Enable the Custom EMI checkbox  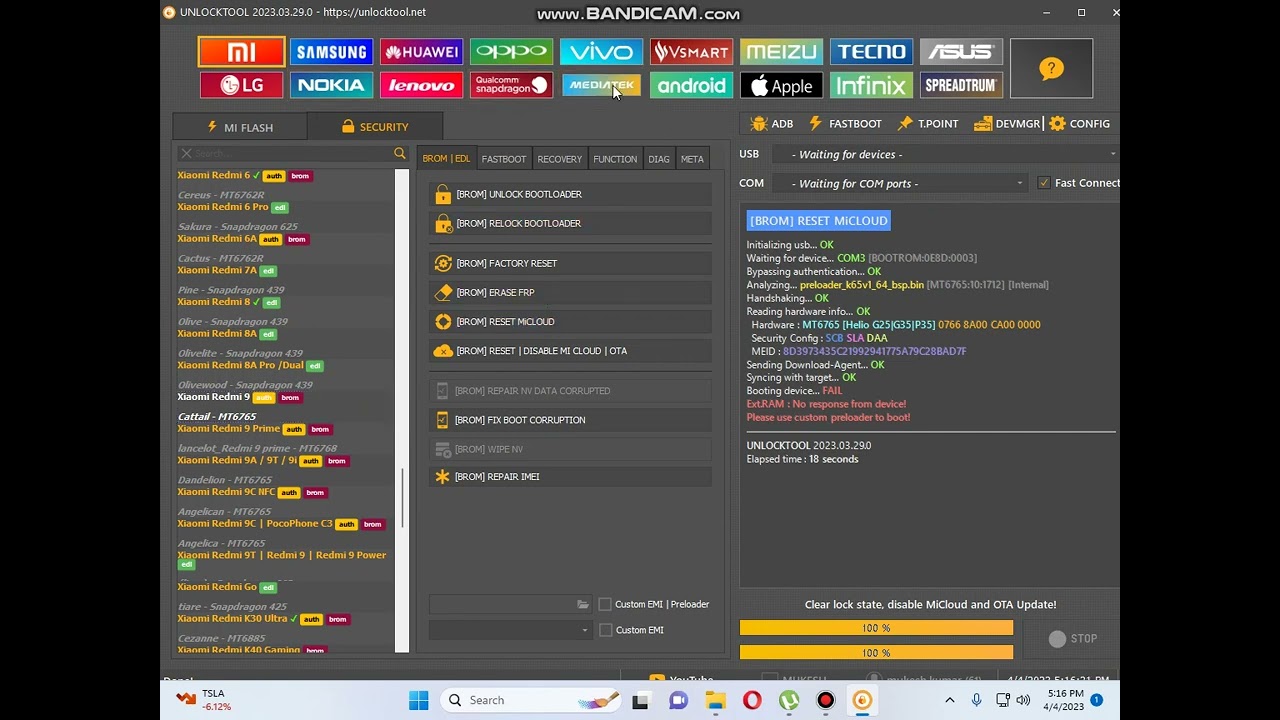pyautogui.click(x=605, y=630)
